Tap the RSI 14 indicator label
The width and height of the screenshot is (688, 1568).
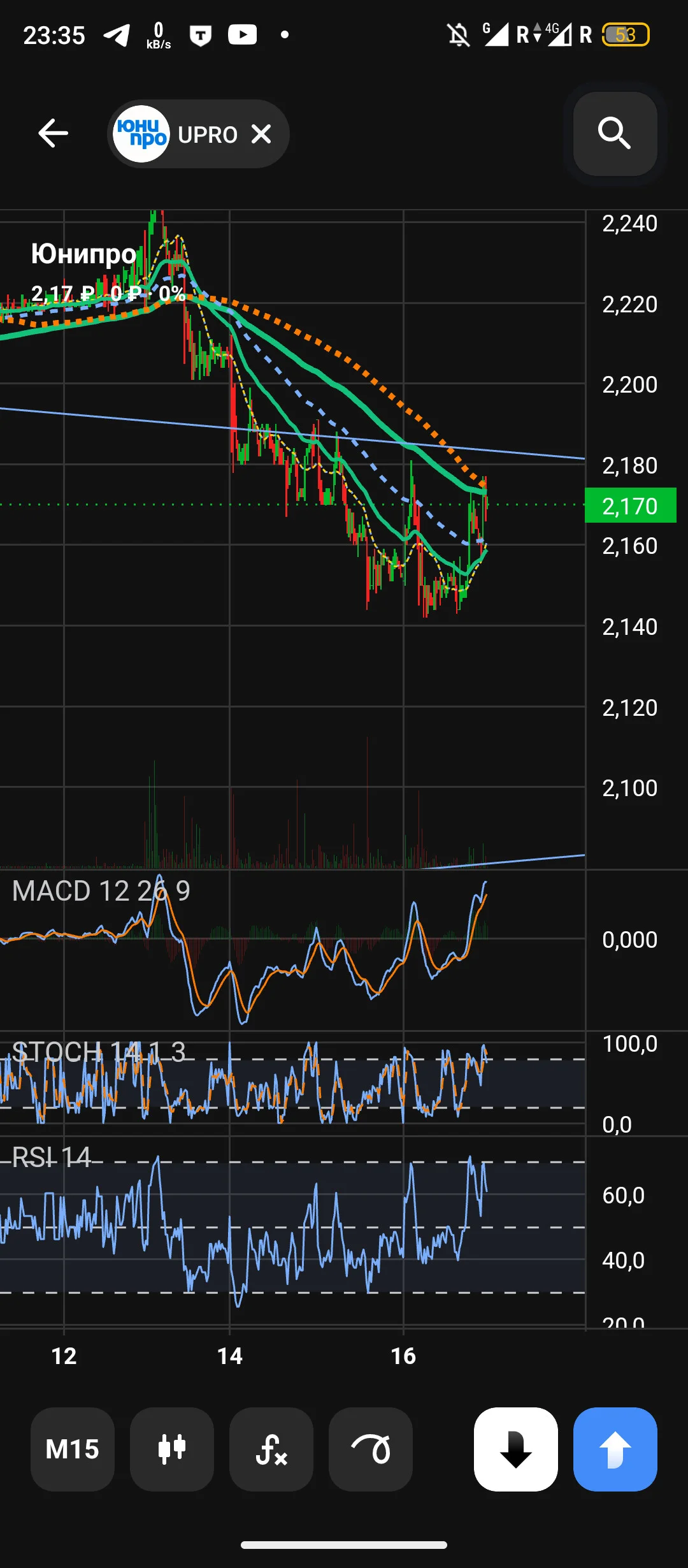52,1157
